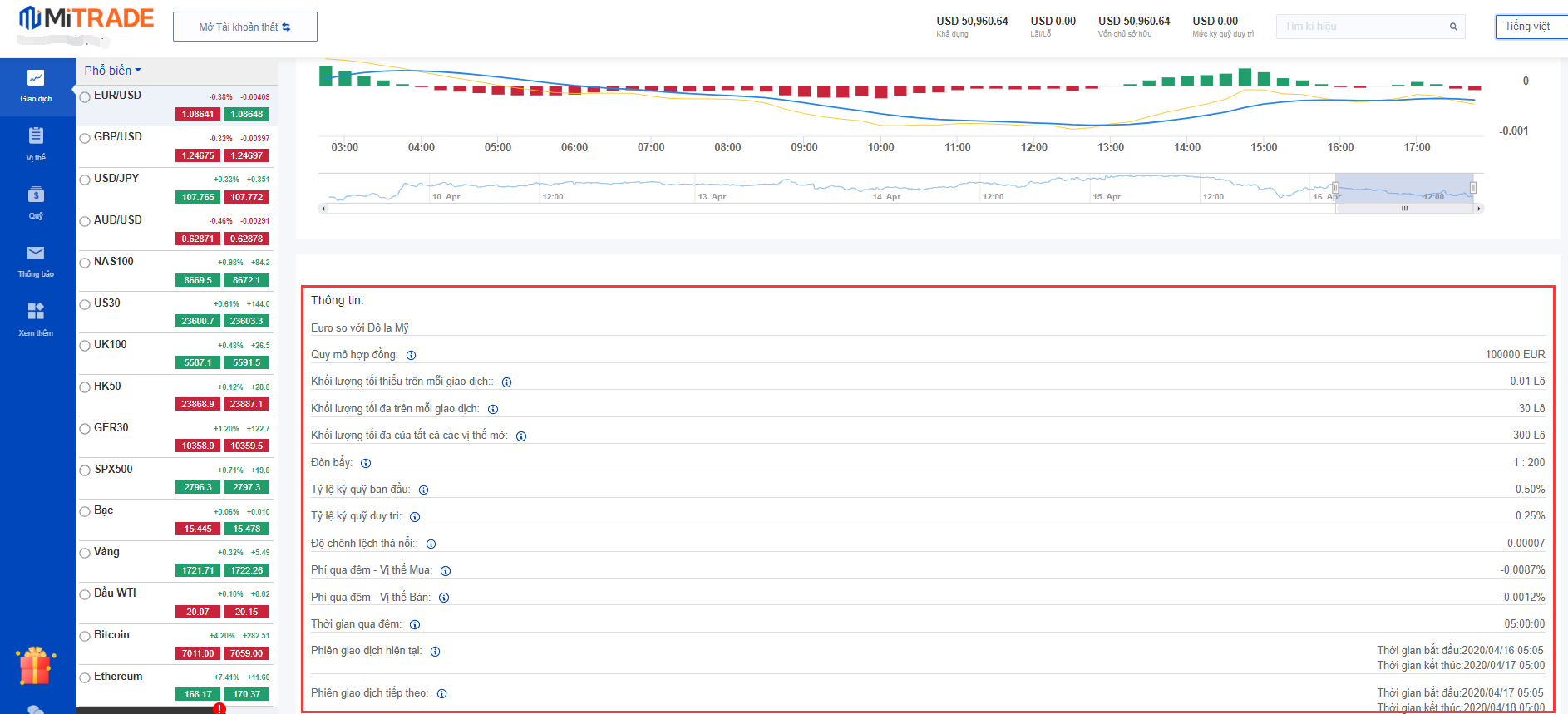The image size is (1568, 714).
Task: Select the UK100 radio circle
Action: coord(85,347)
